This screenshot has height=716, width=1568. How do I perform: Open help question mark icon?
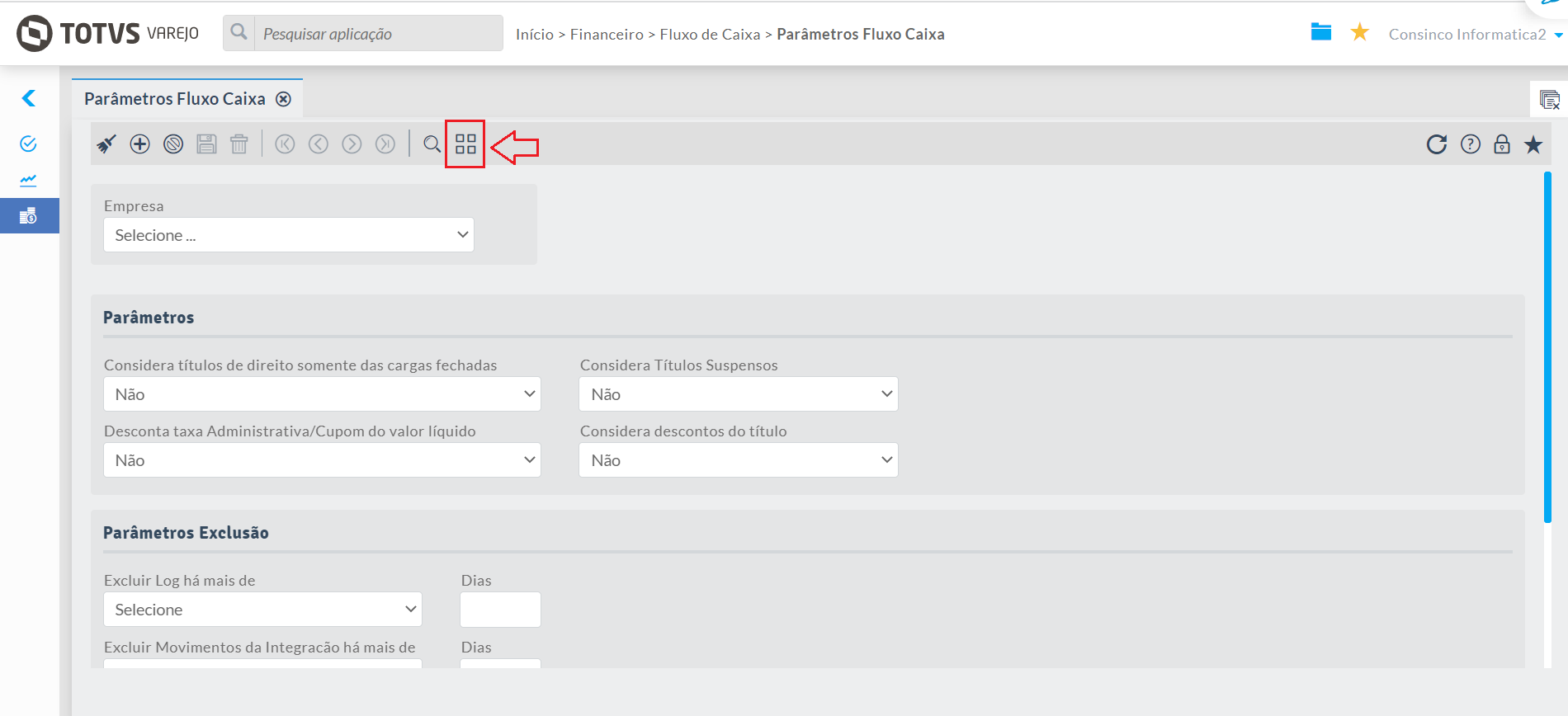pyautogui.click(x=1471, y=144)
